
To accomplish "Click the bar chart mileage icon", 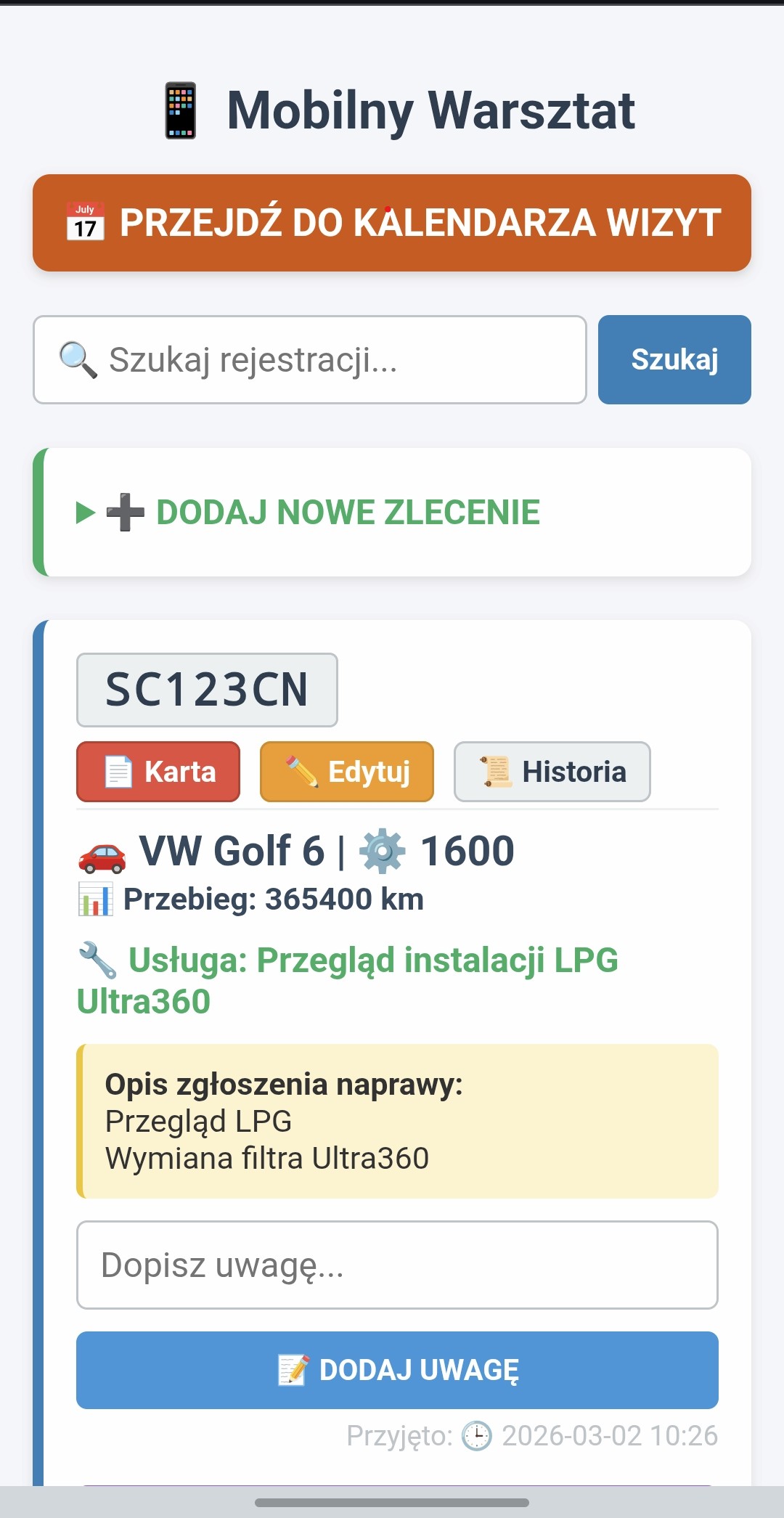I will coord(95,899).
